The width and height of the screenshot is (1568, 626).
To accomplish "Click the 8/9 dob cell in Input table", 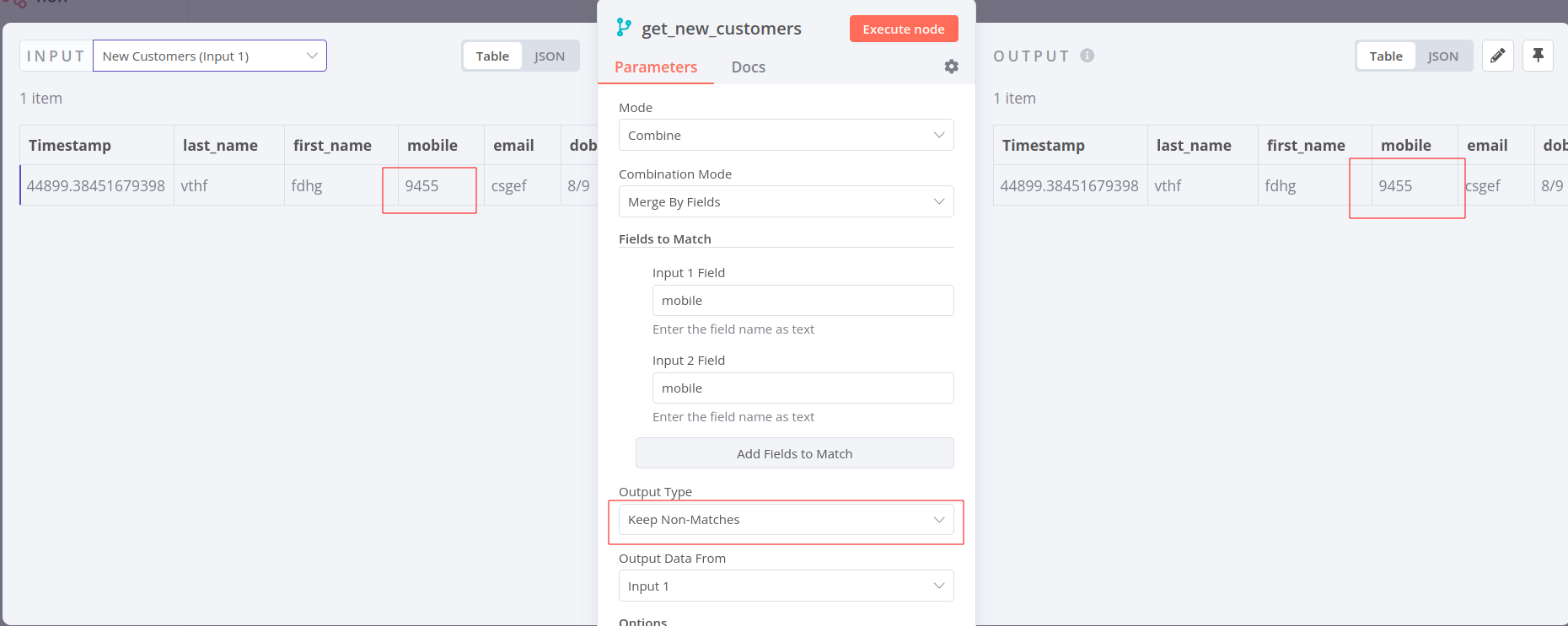I will pos(579,185).
